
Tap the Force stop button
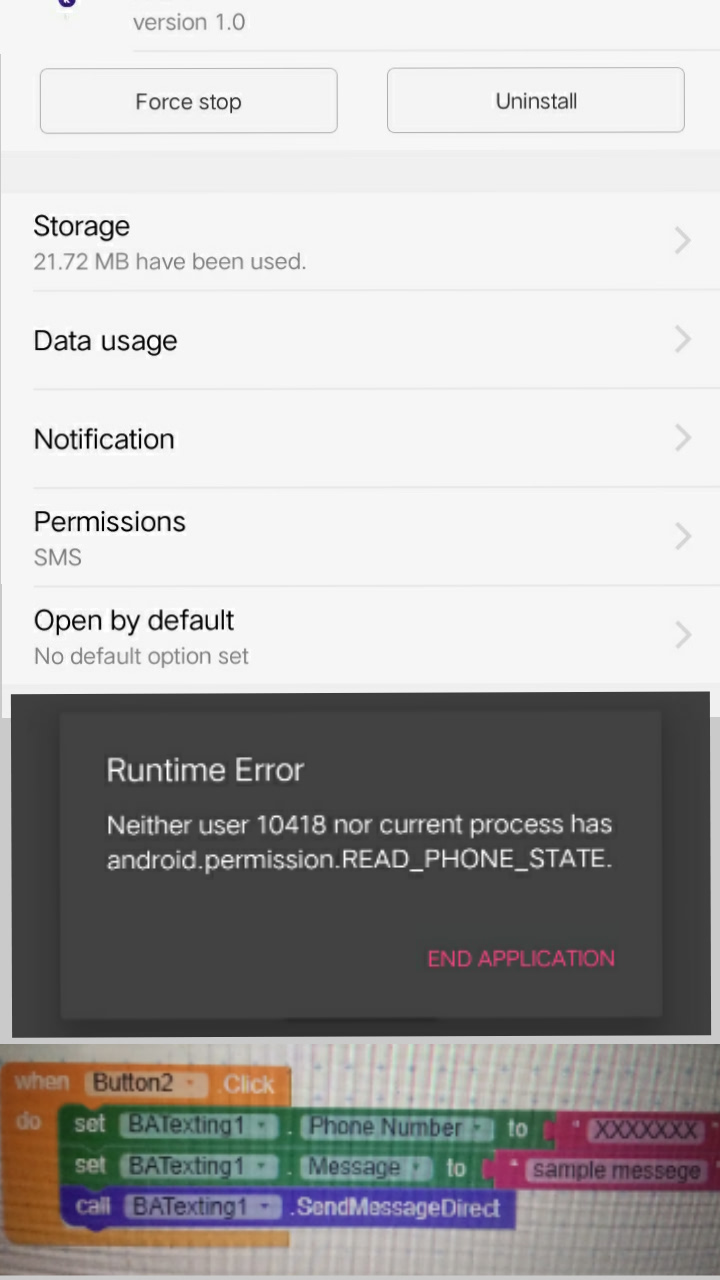[x=188, y=101]
